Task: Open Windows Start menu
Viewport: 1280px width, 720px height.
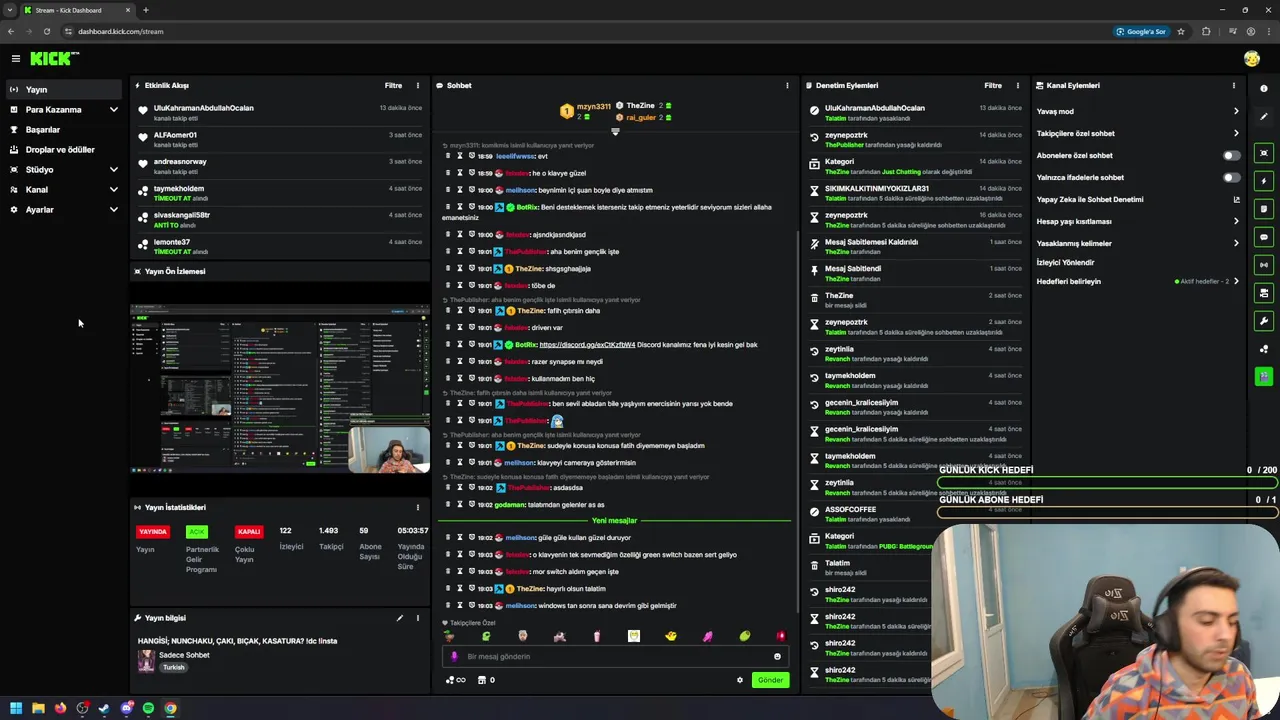Action: pyautogui.click(x=16, y=708)
